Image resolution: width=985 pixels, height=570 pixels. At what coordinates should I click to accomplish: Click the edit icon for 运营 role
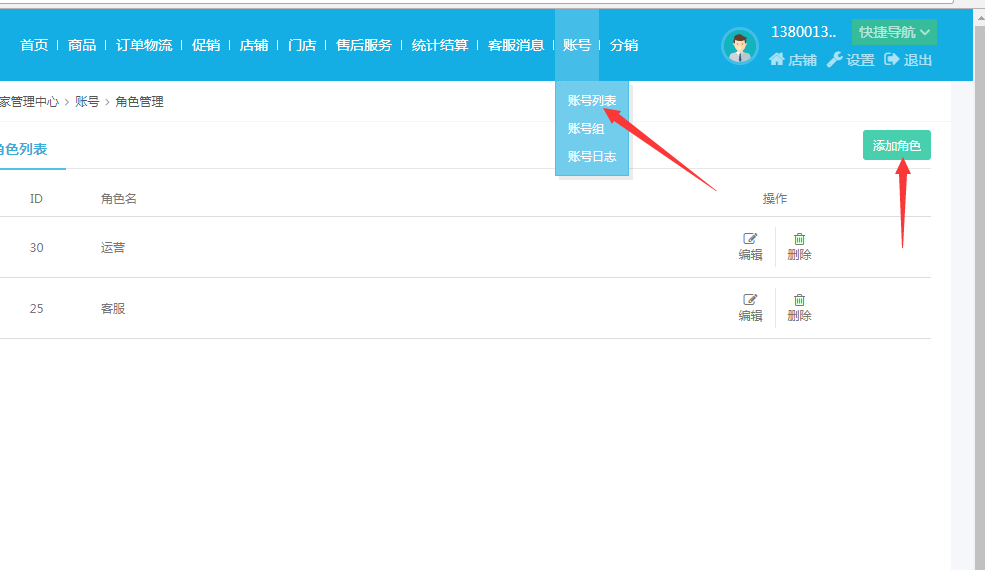coord(750,239)
